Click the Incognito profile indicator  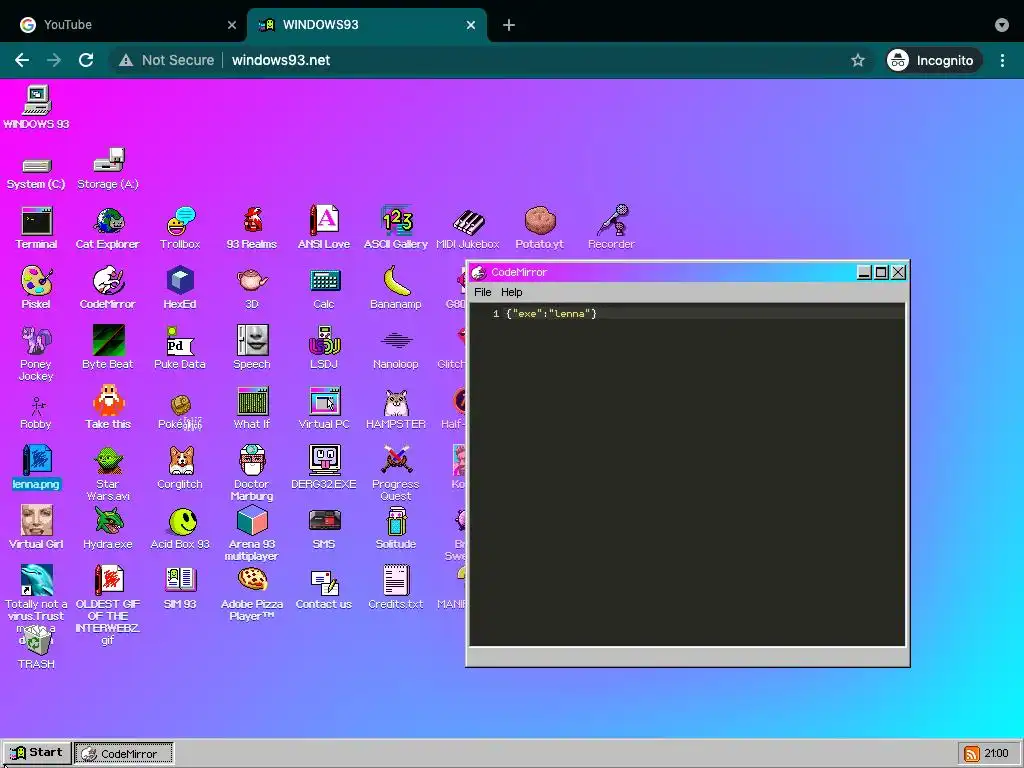pos(933,60)
